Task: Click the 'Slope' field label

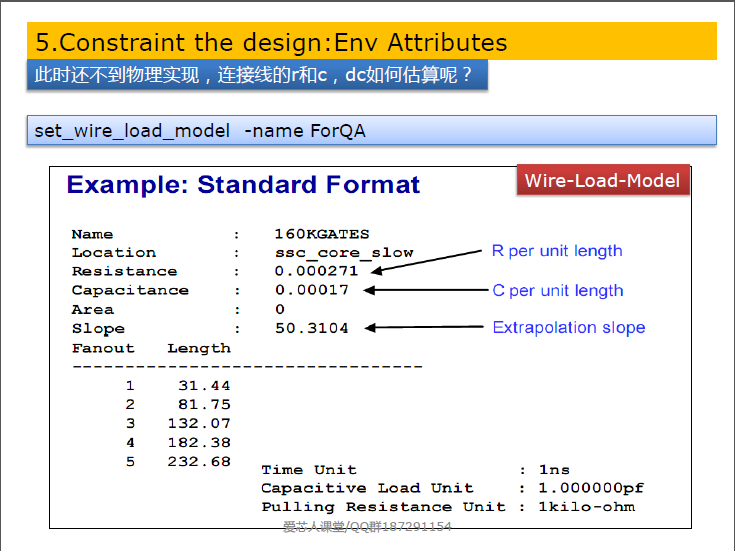Action: 98,329
